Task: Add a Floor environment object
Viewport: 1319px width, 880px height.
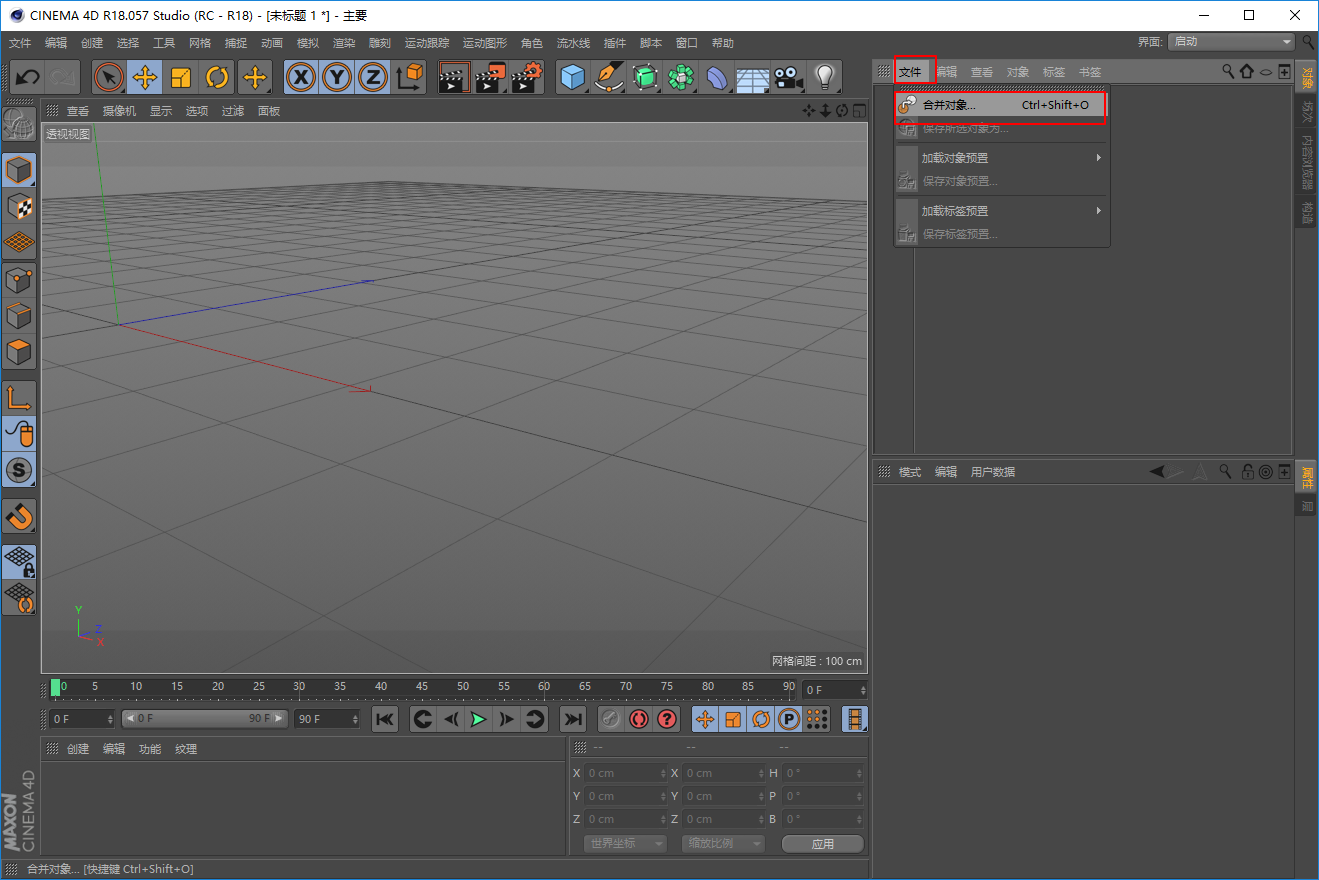Action: pos(753,77)
